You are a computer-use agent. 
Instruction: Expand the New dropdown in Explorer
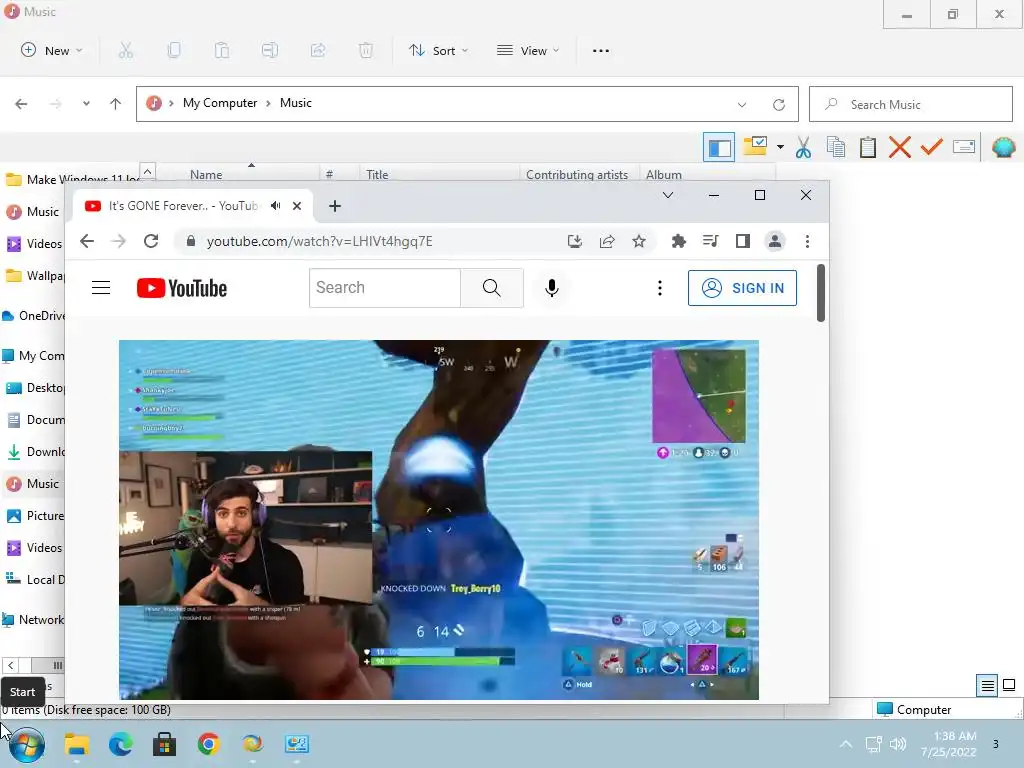(x=52, y=50)
